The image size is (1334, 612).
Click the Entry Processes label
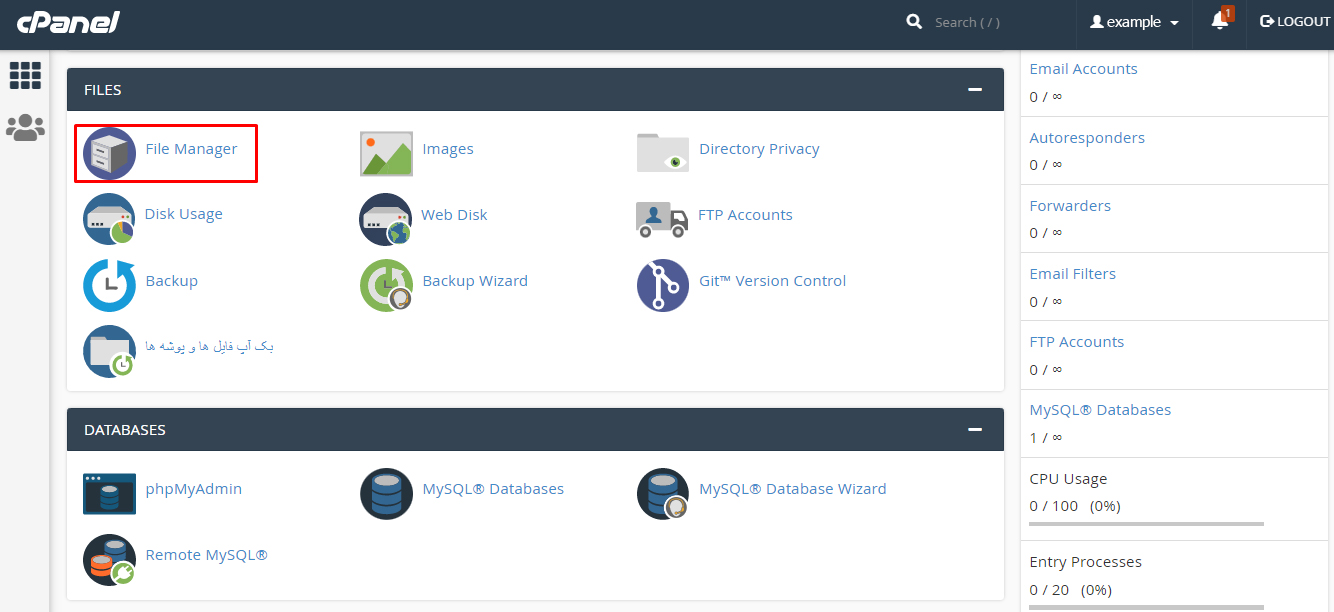click(1085, 562)
